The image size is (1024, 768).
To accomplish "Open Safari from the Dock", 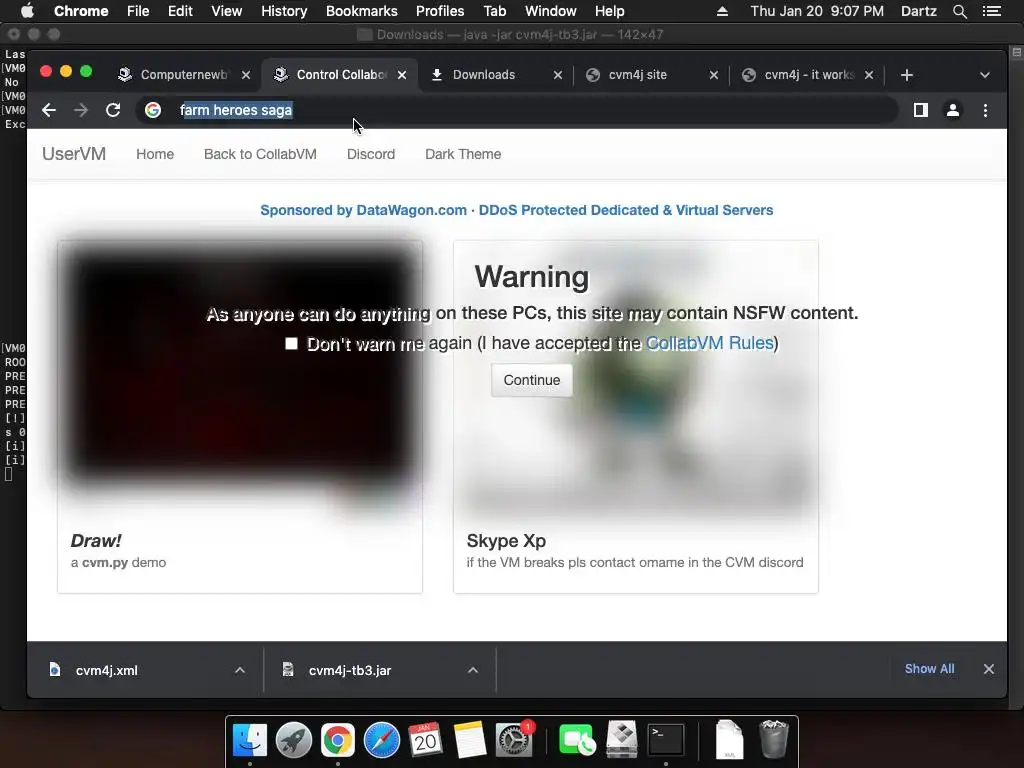I will pyautogui.click(x=381, y=740).
